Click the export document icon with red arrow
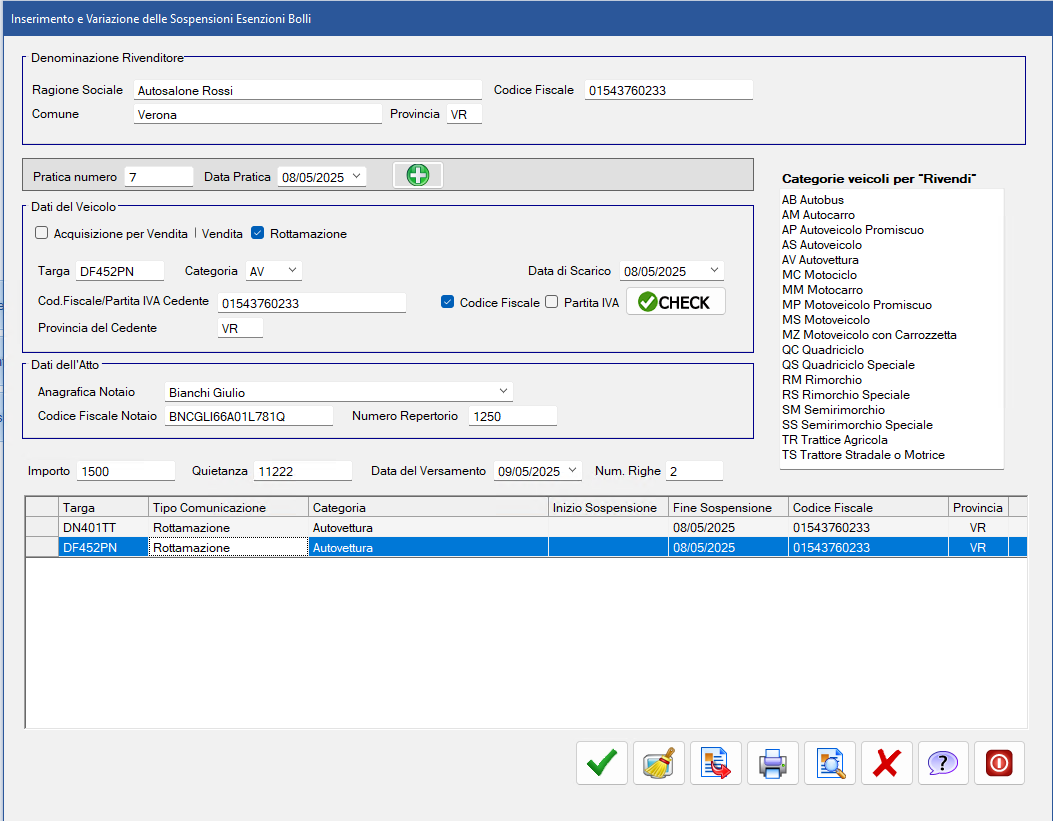 (x=716, y=764)
